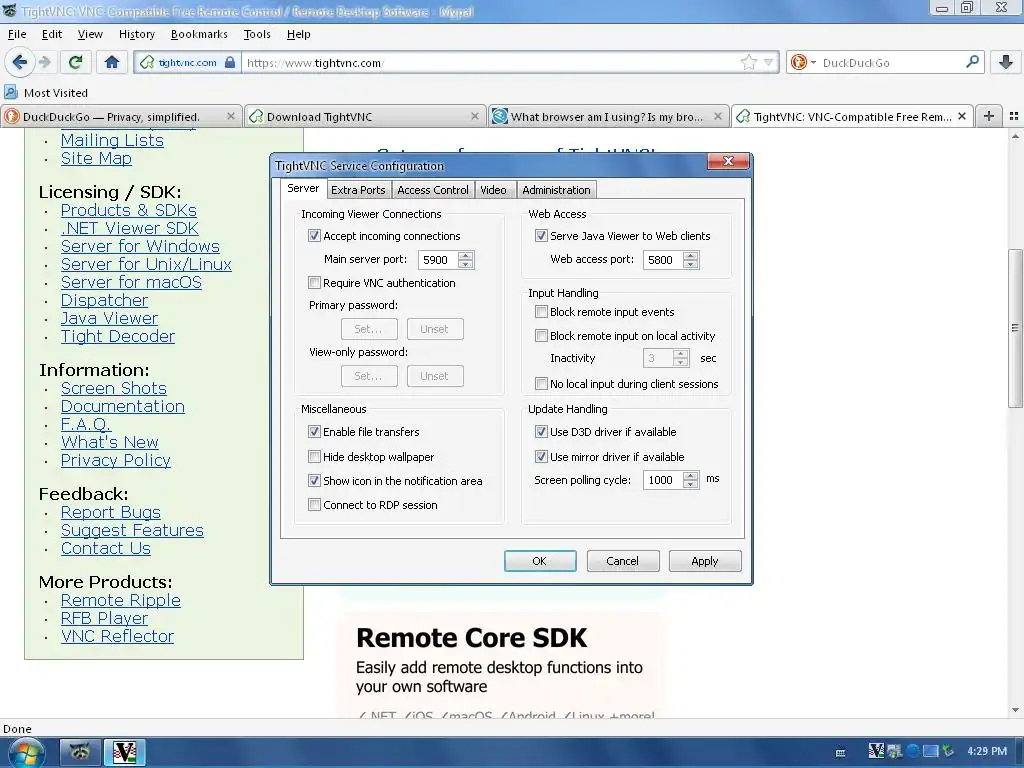Decrease Screen polling cycle with down arrow
The image size is (1024, 768).
pos(690,485)
